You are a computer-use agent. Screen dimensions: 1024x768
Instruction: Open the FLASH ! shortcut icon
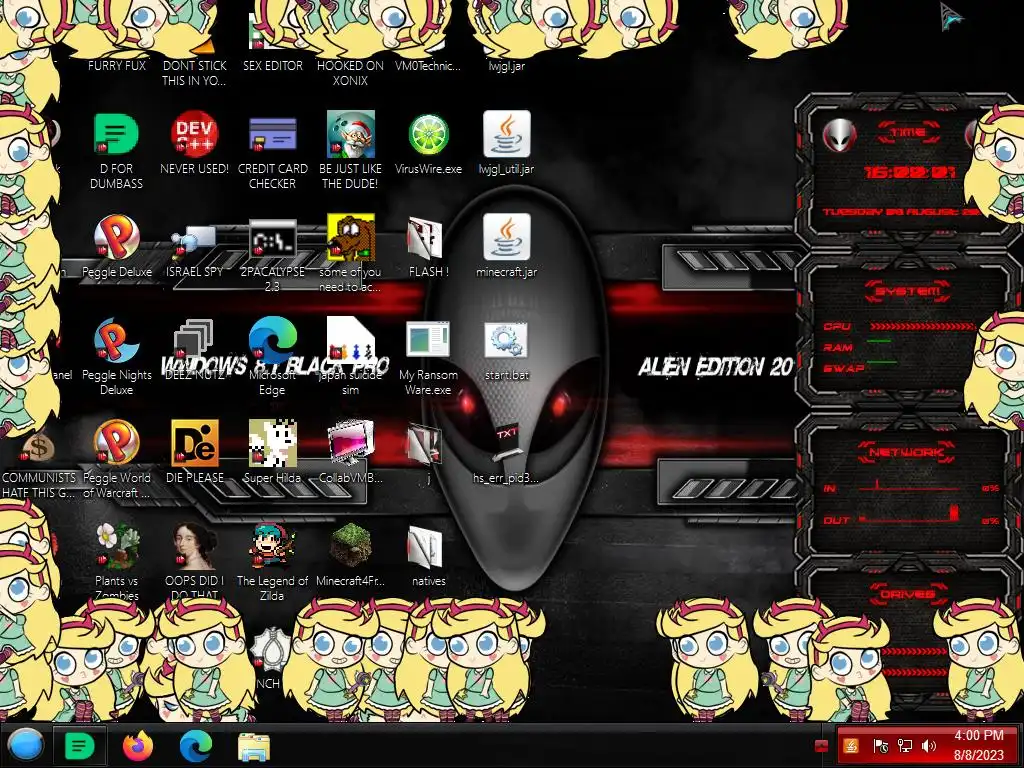[x=425, y=238]
